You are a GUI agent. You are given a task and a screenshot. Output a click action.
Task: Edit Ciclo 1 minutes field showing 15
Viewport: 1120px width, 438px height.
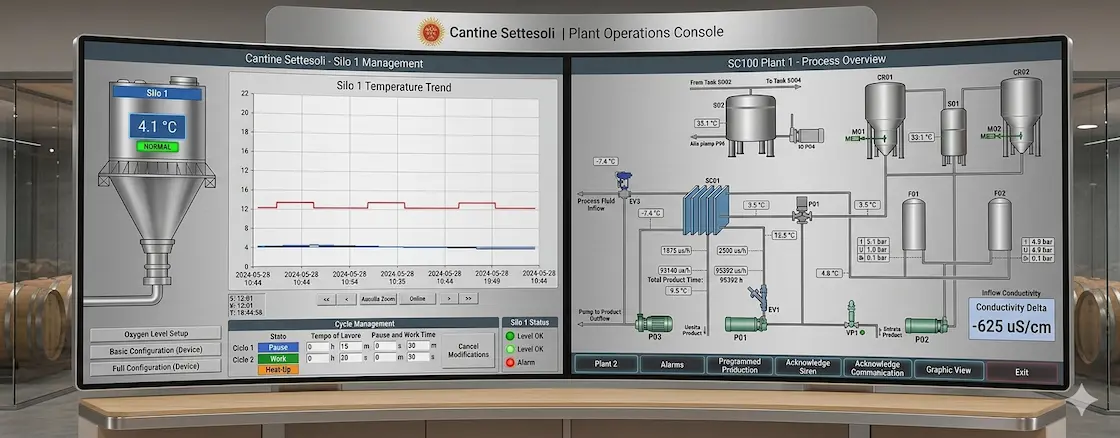click(x=349, y=347)
